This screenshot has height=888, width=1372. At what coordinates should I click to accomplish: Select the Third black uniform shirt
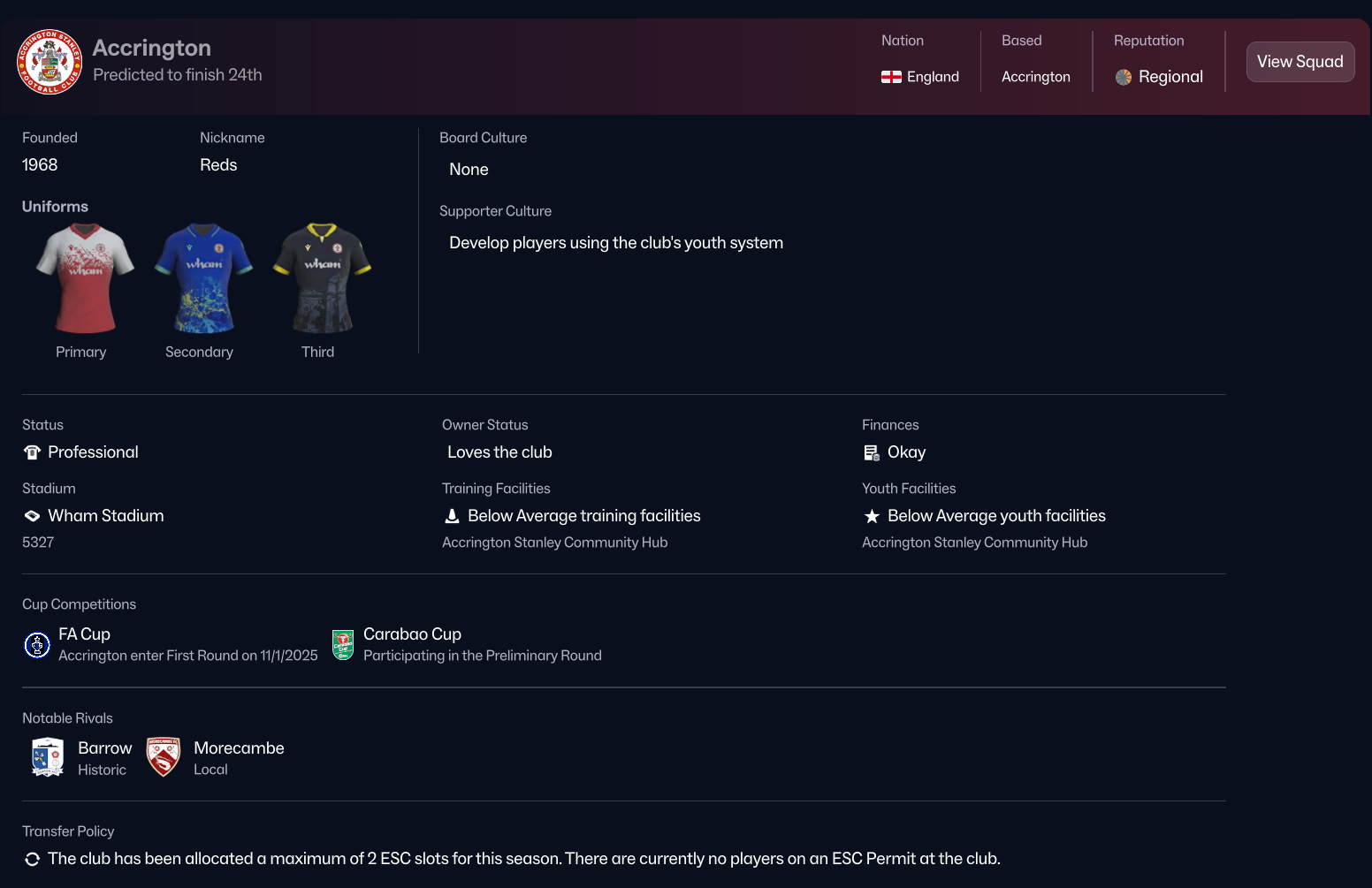pyautogui.click(x=322, y=277)
